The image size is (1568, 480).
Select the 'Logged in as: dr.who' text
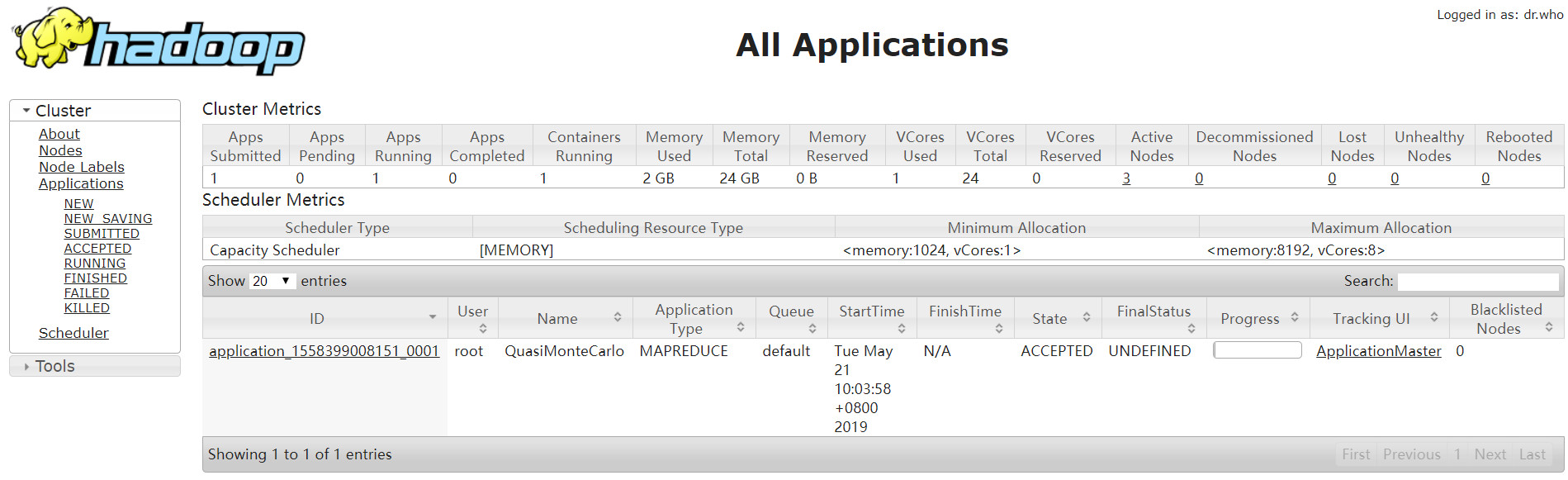[1499, 15]
